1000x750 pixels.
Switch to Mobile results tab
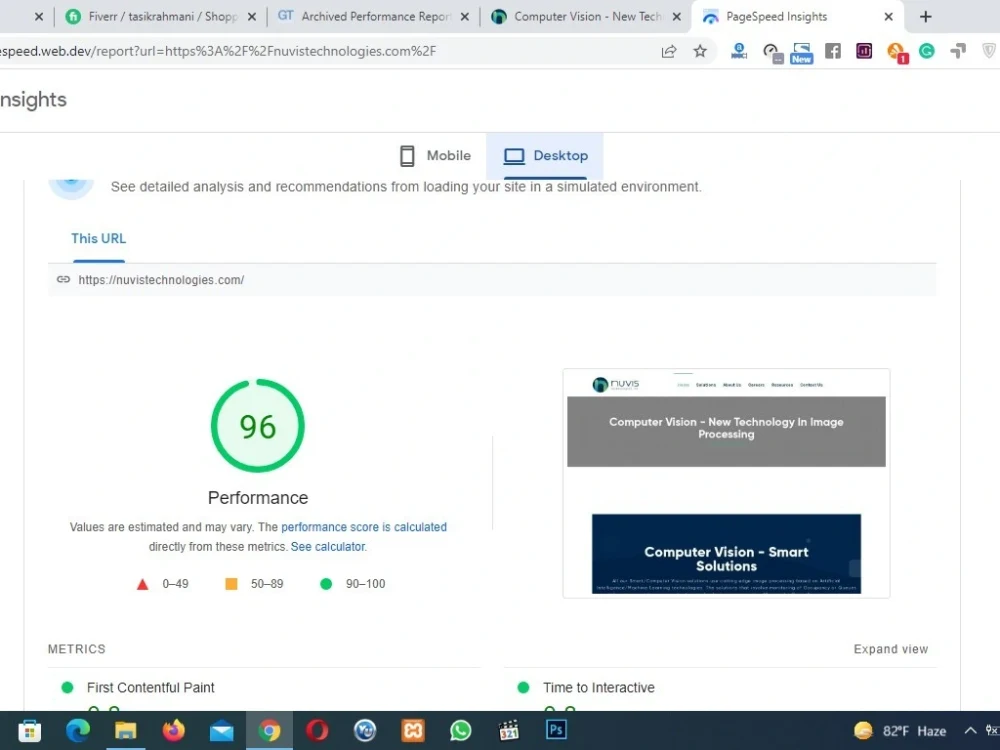pos(436,156)
